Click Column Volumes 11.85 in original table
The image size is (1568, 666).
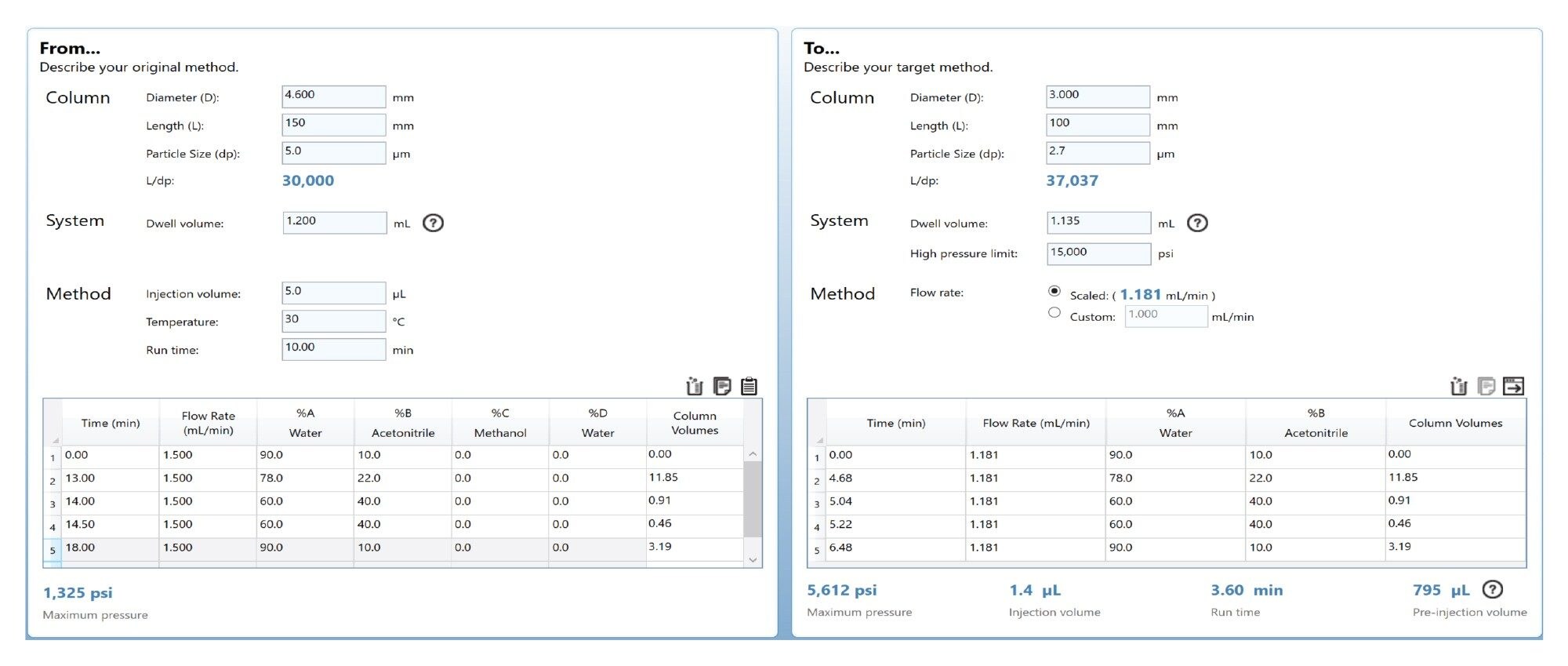point(695,480)
